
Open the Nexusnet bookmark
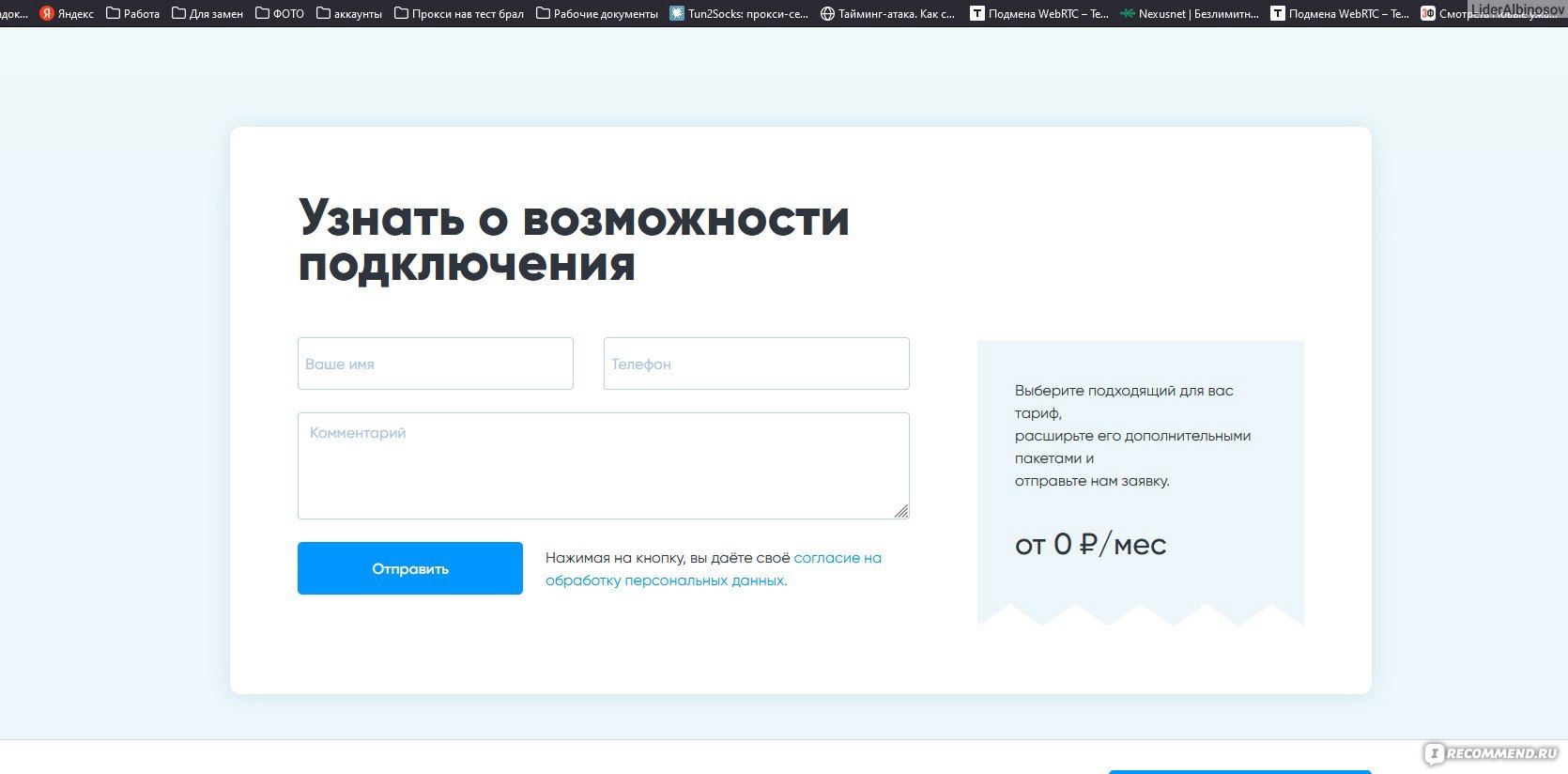[x=1190, y=13]
